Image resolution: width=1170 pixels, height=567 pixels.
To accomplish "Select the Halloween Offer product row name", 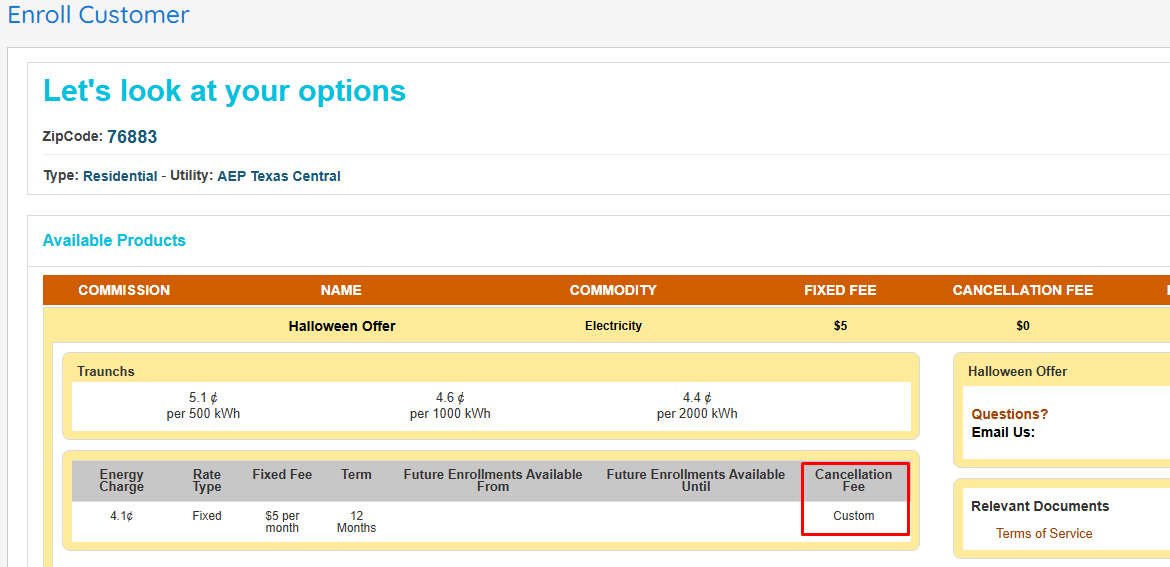I will click(342, 326).
